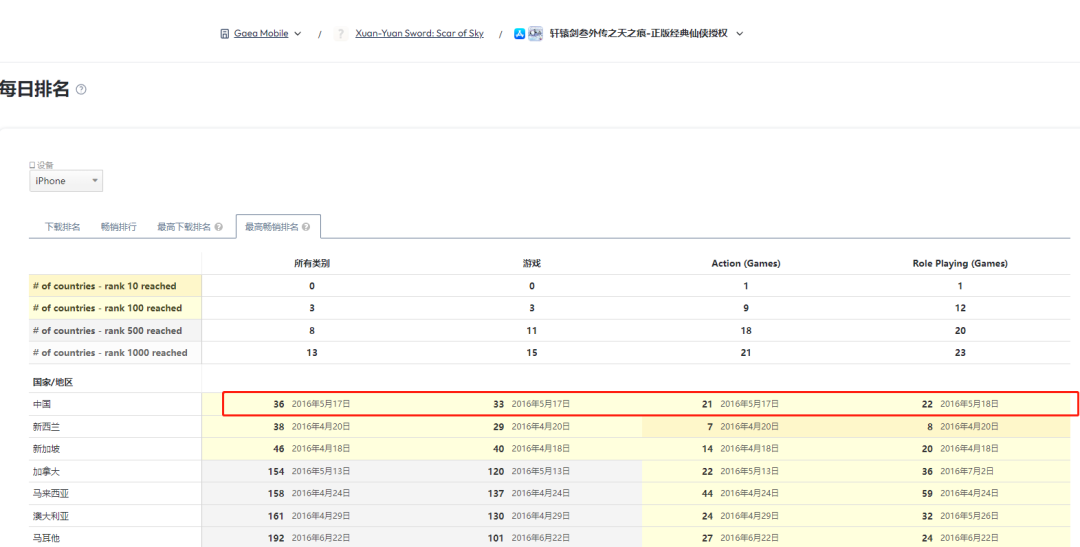1080x547 pixels.
Task: Click the 新加坡 country row label
Action: [46, 448]
